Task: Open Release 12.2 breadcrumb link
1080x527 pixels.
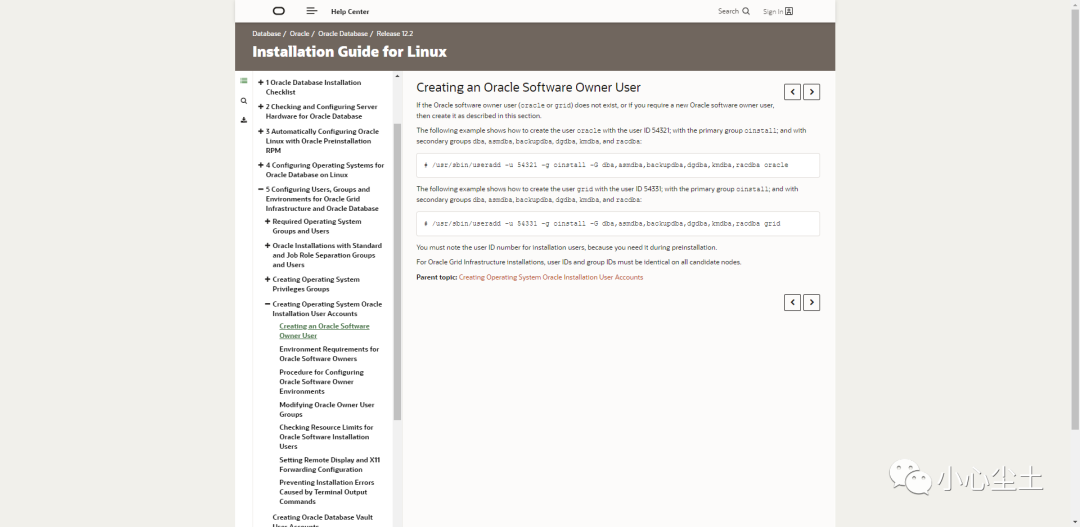Action: 395,34
